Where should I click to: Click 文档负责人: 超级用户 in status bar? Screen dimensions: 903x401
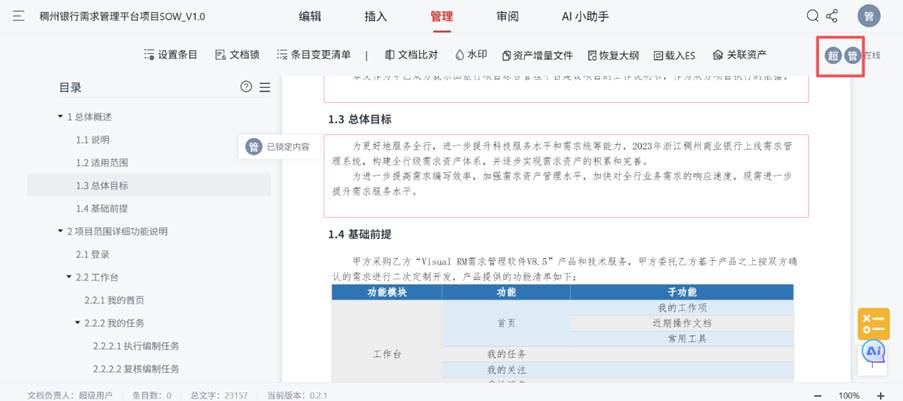[70, 395]
